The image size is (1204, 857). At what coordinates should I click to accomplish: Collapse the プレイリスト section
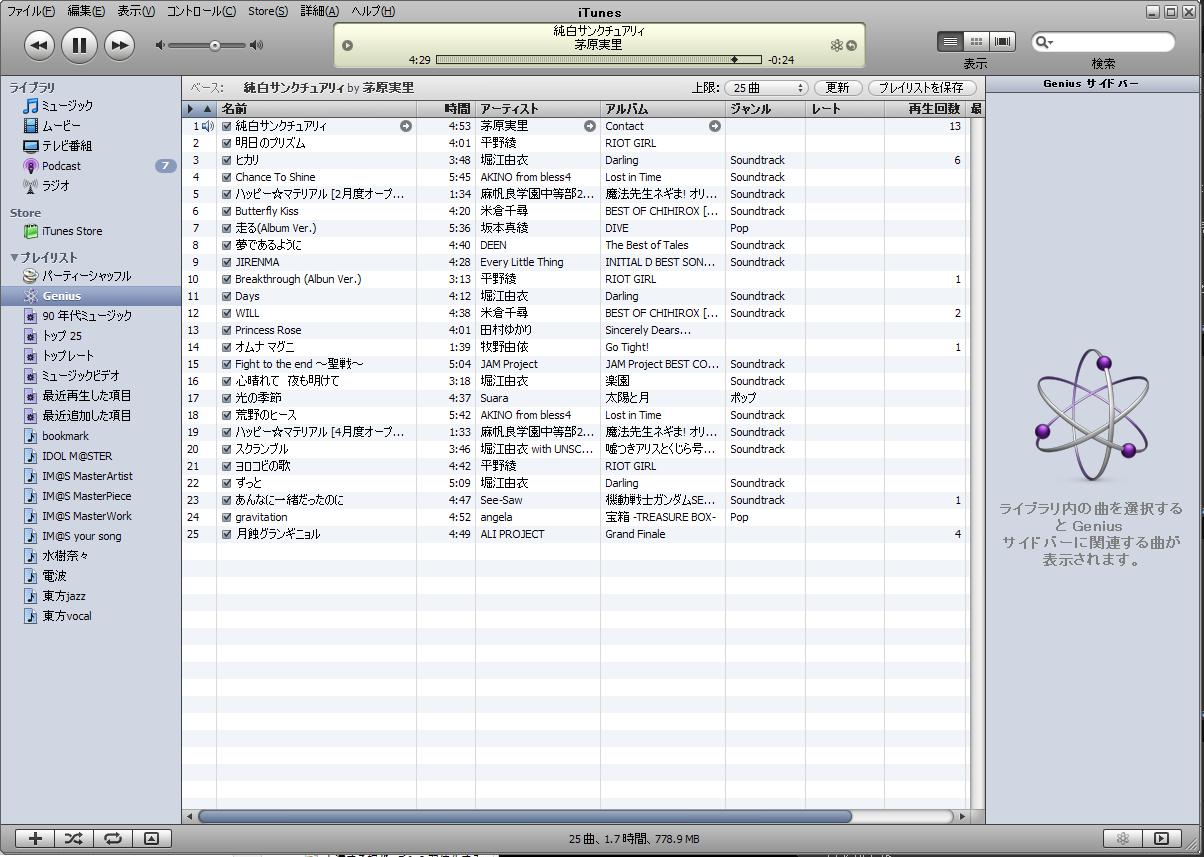pos(14,257)
